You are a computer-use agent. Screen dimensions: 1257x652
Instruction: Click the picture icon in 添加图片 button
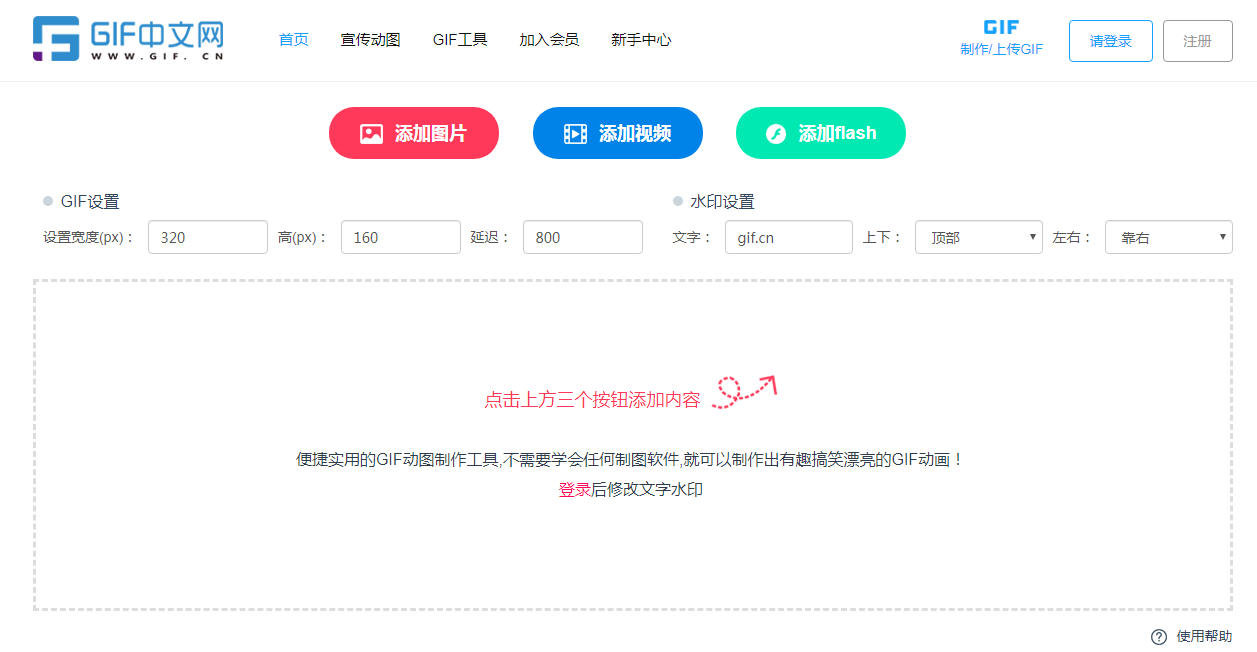point(371,134)
